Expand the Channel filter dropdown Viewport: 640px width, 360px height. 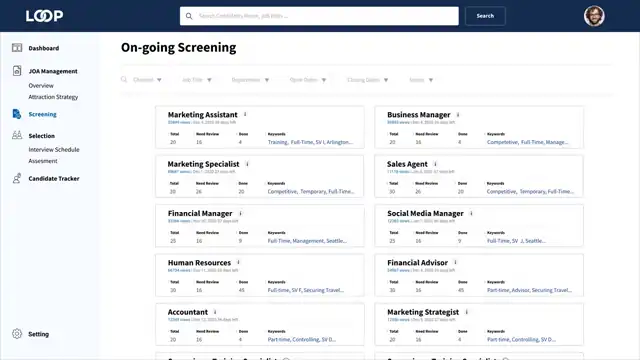pos(147,80)
